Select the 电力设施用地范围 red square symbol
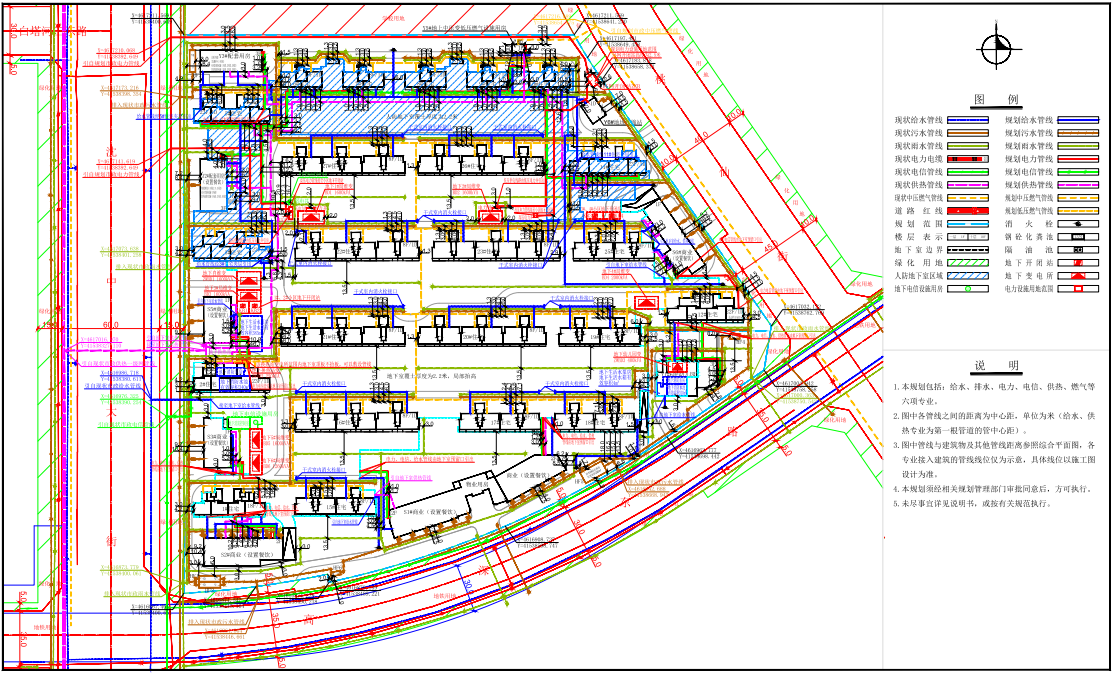This screenshot has height=673, width=1113. (1079, 288)
